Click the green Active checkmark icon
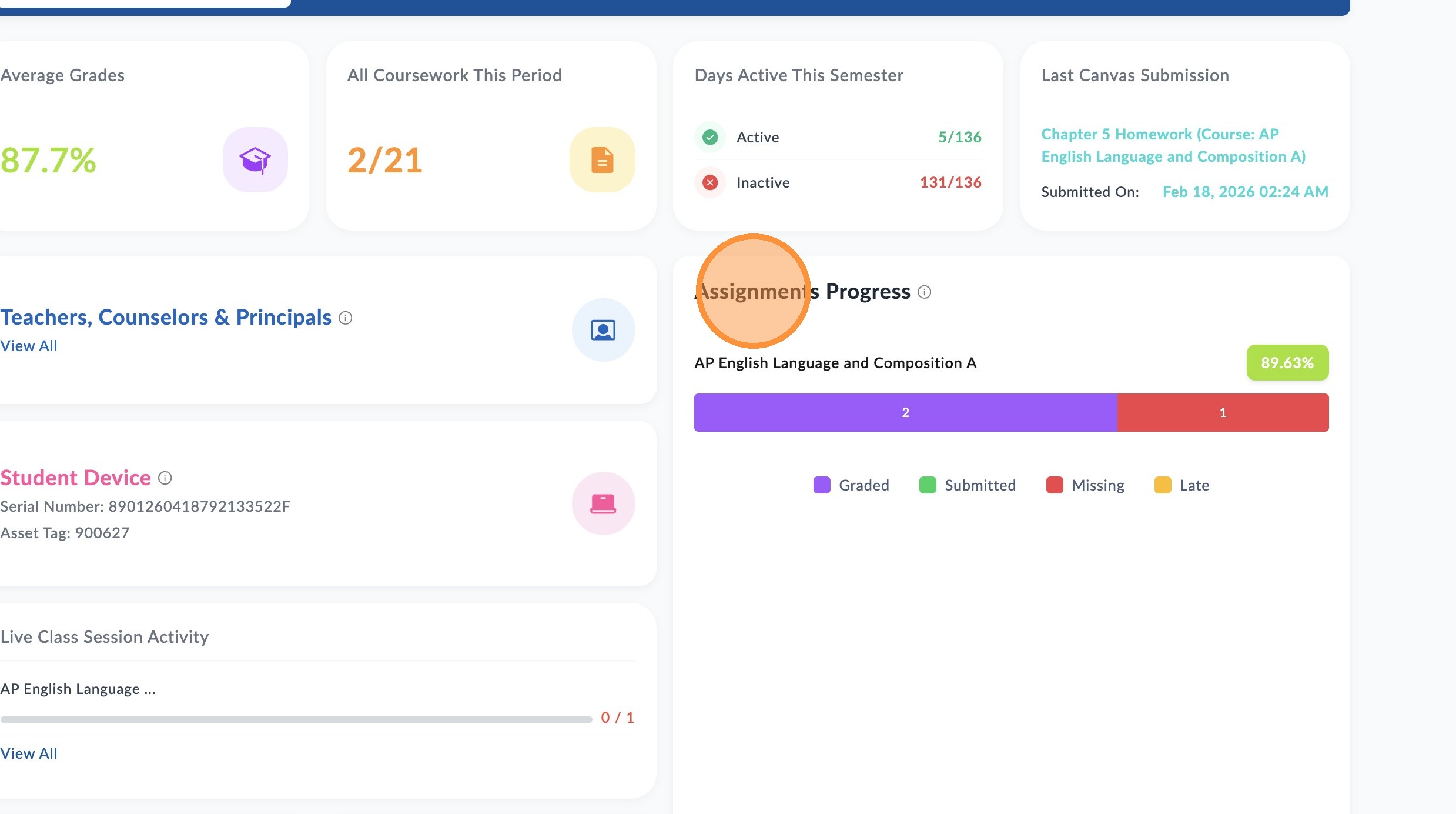The image size is (1456, 814). pyautogui.click(x=710, y=137)
